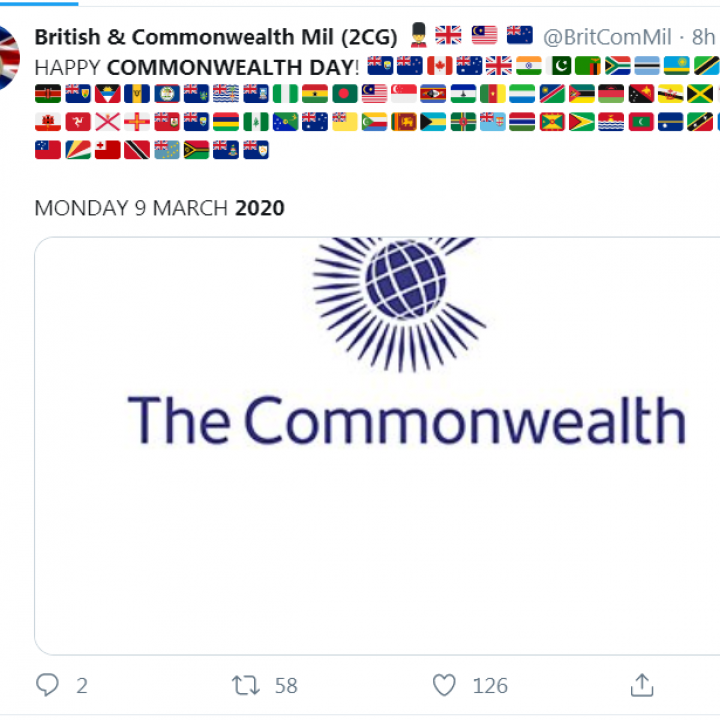The width and height of the screenshot is (720, 720).
Task: Click the MONDAY 9 MARCH 2020 tweet text
Action: tap(159, 208)
